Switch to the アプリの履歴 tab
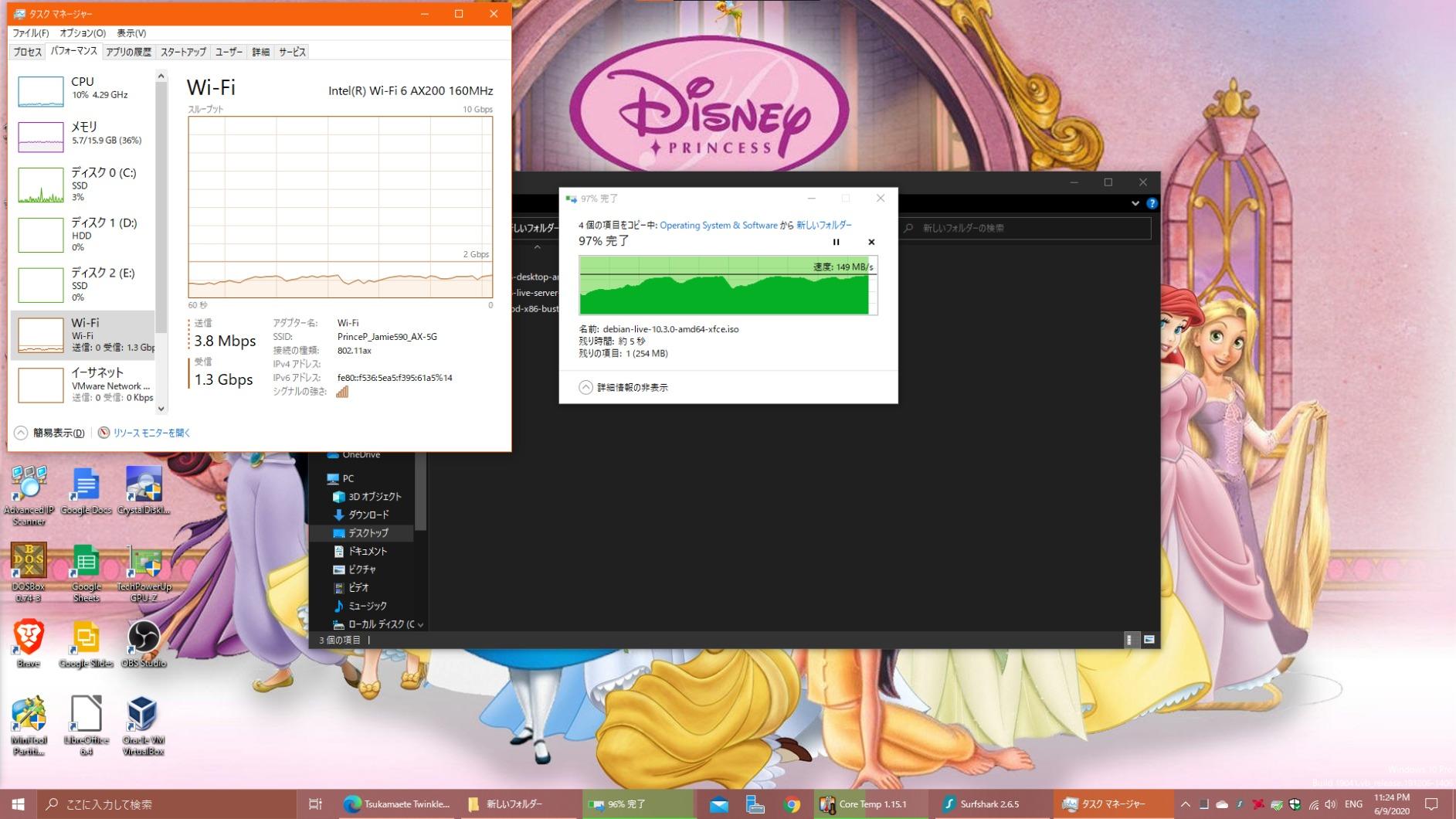 pos(128,52)
